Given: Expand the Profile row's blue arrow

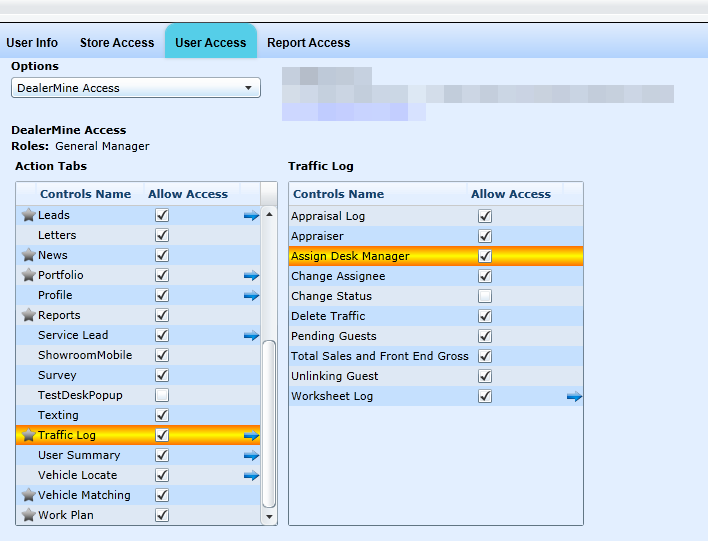Looking at the screenshot, I should (x=251, y=296).
